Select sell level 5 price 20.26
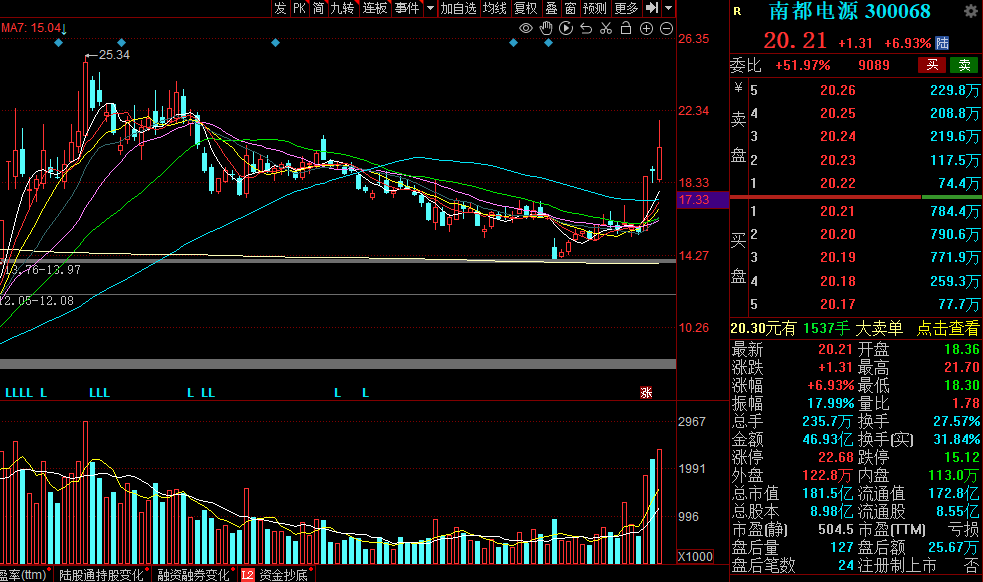 click(838, 90)
